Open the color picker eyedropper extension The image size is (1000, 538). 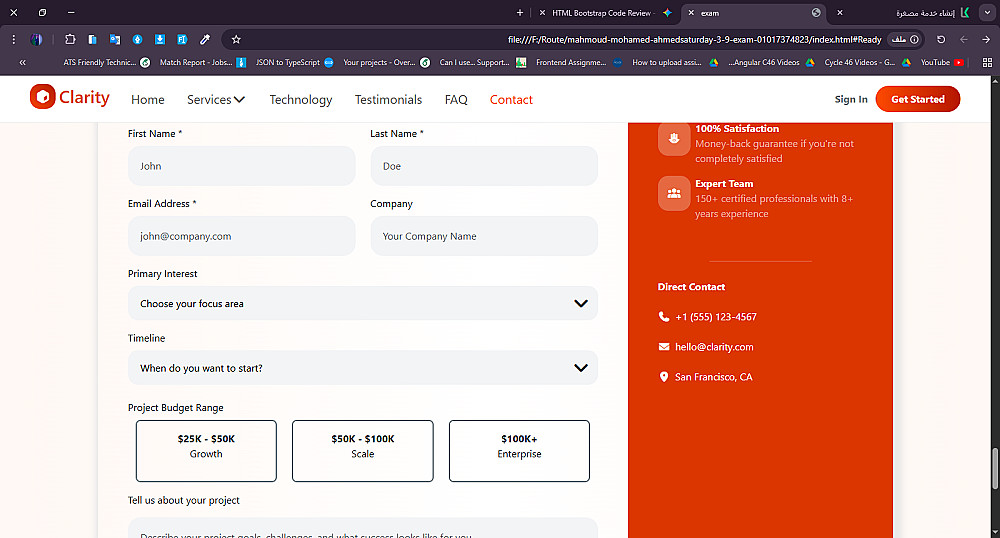(x=205, y=40)
